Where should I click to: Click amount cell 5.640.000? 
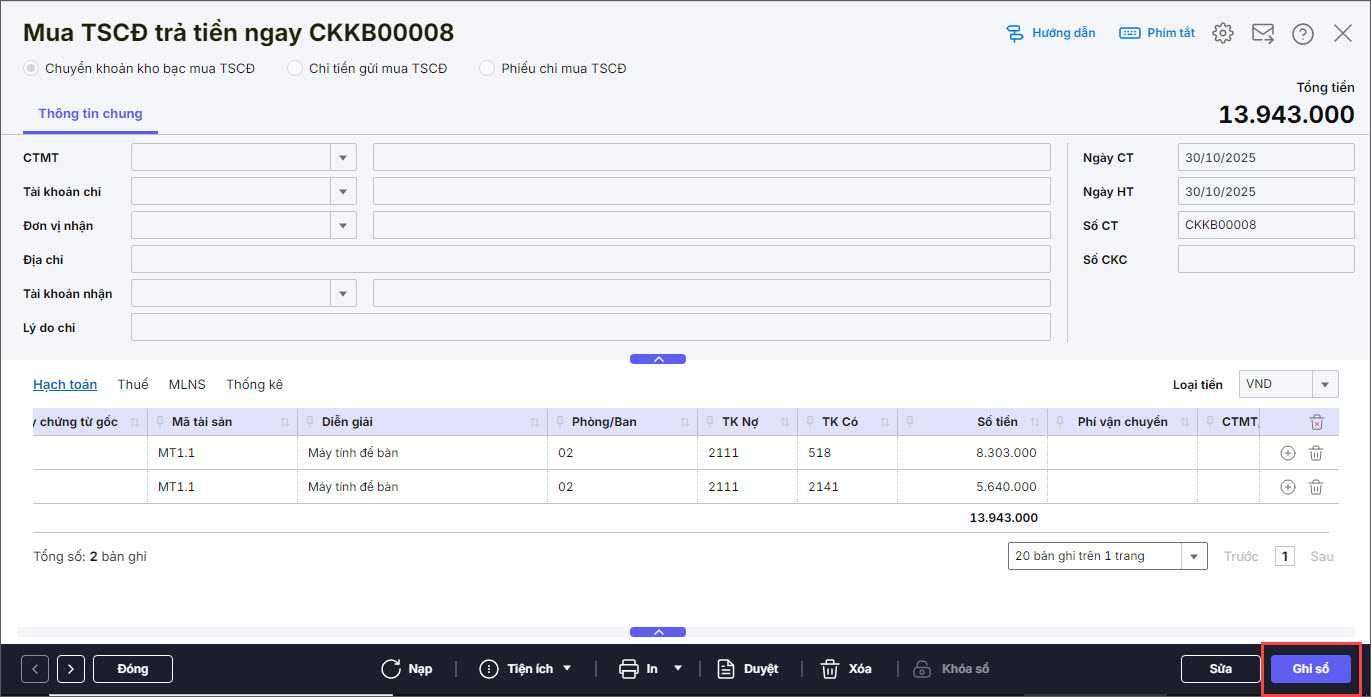coord(973,487)
